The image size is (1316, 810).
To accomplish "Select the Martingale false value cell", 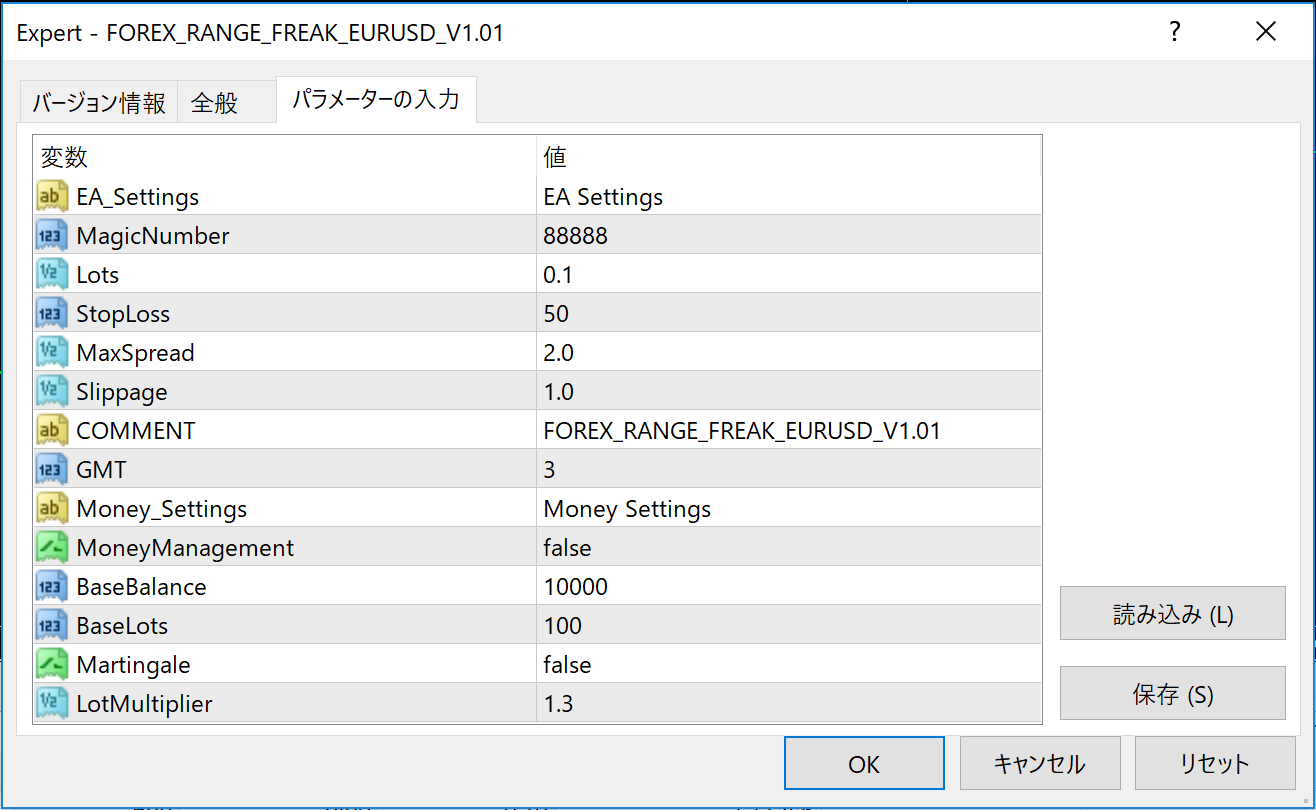I will click(x=788, y=665).
